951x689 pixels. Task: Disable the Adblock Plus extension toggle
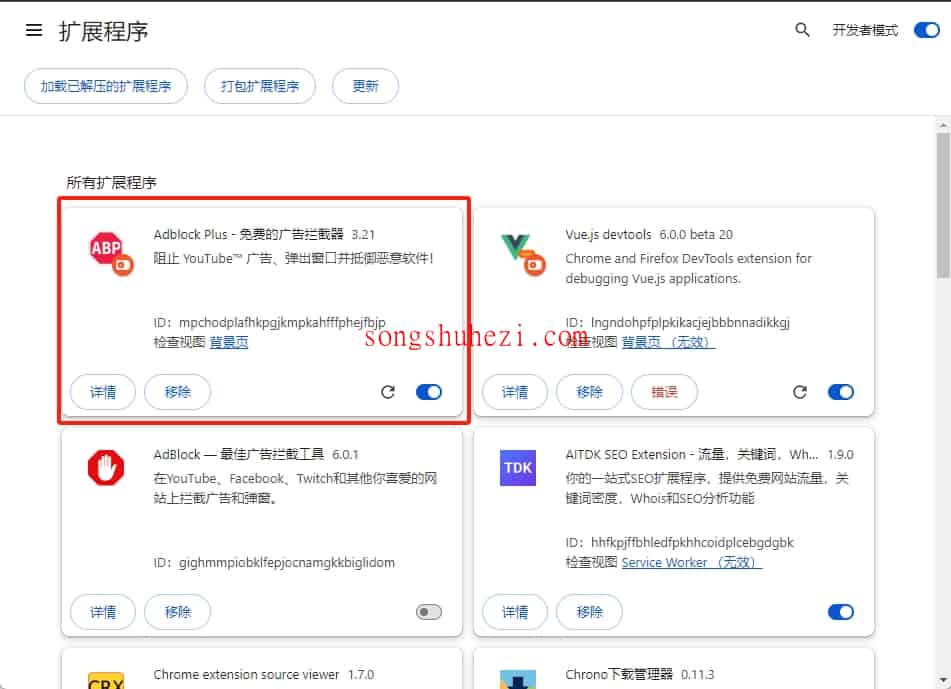[429, 392]
